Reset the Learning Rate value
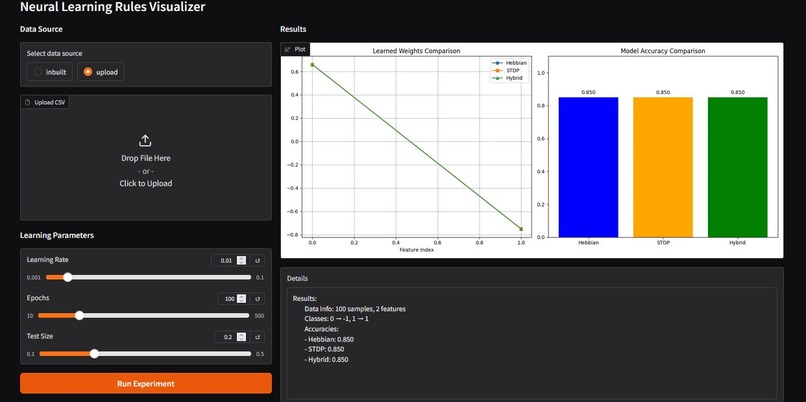Viewport: 806px width, 402px height. pos(258,261)
